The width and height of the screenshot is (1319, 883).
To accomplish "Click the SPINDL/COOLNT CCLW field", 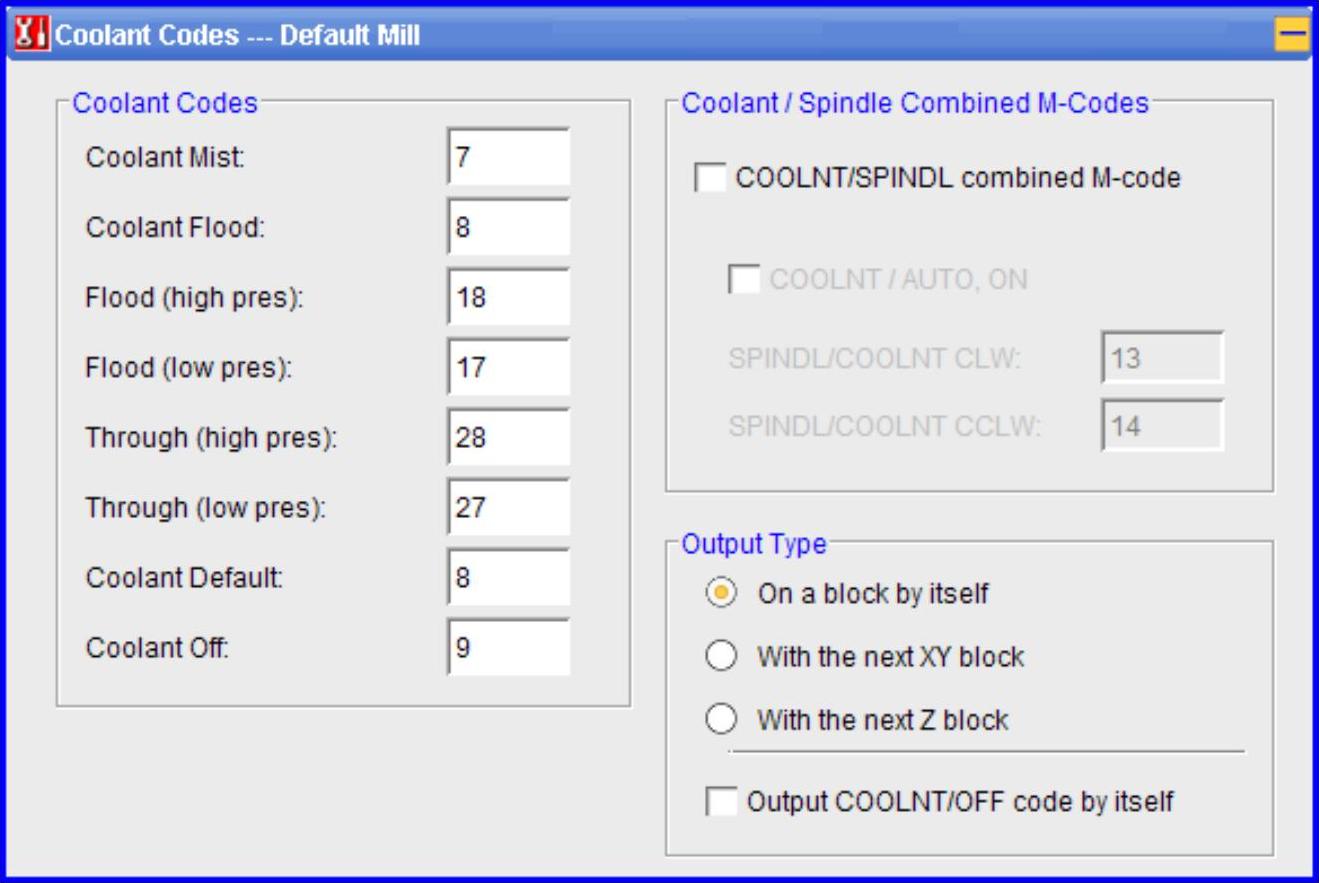I will click(1163, 427).
